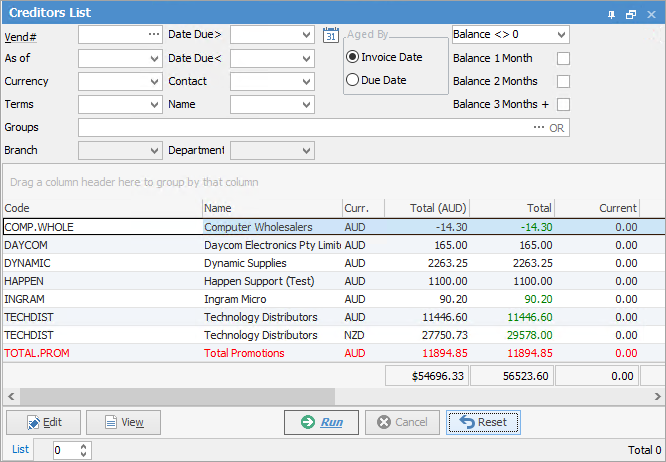Viewport: 666px width, 462px height.
Task: Select the INGRAM code cell
Action: [x=102, y=299]
